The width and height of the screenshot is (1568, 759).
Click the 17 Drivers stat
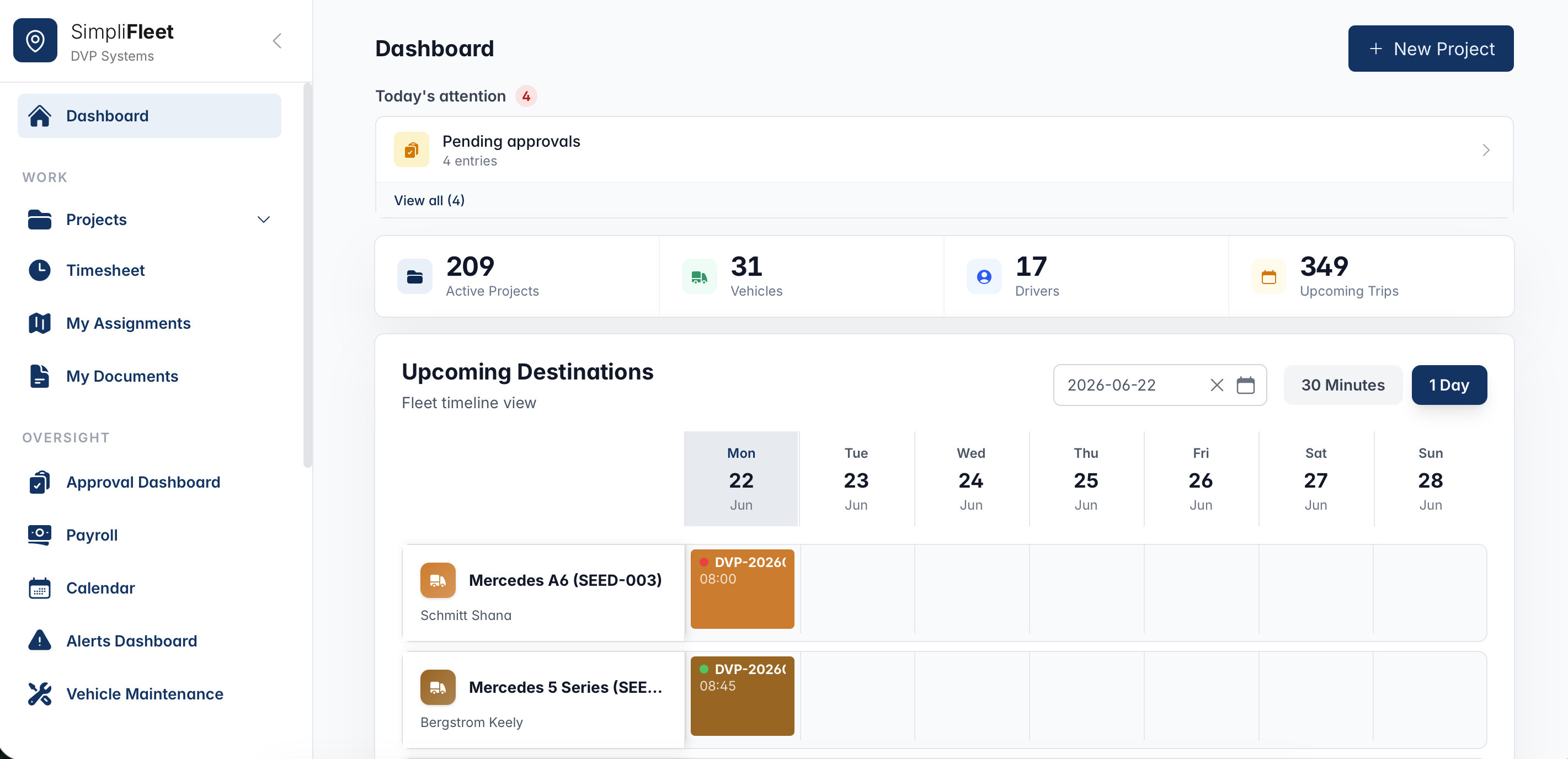(x=1086, y=276)
